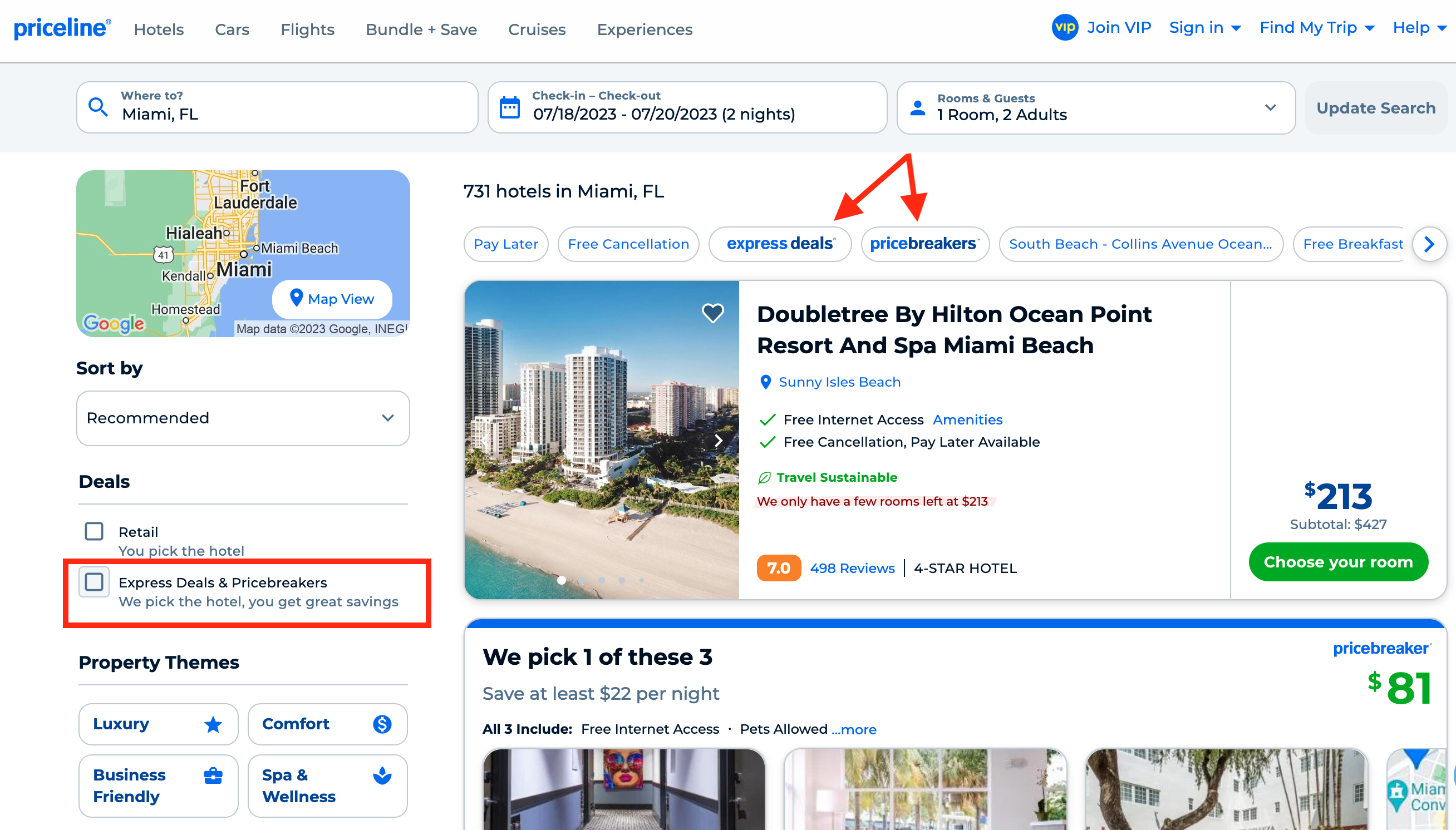Click the calendar icon in date field

[509, 107]
